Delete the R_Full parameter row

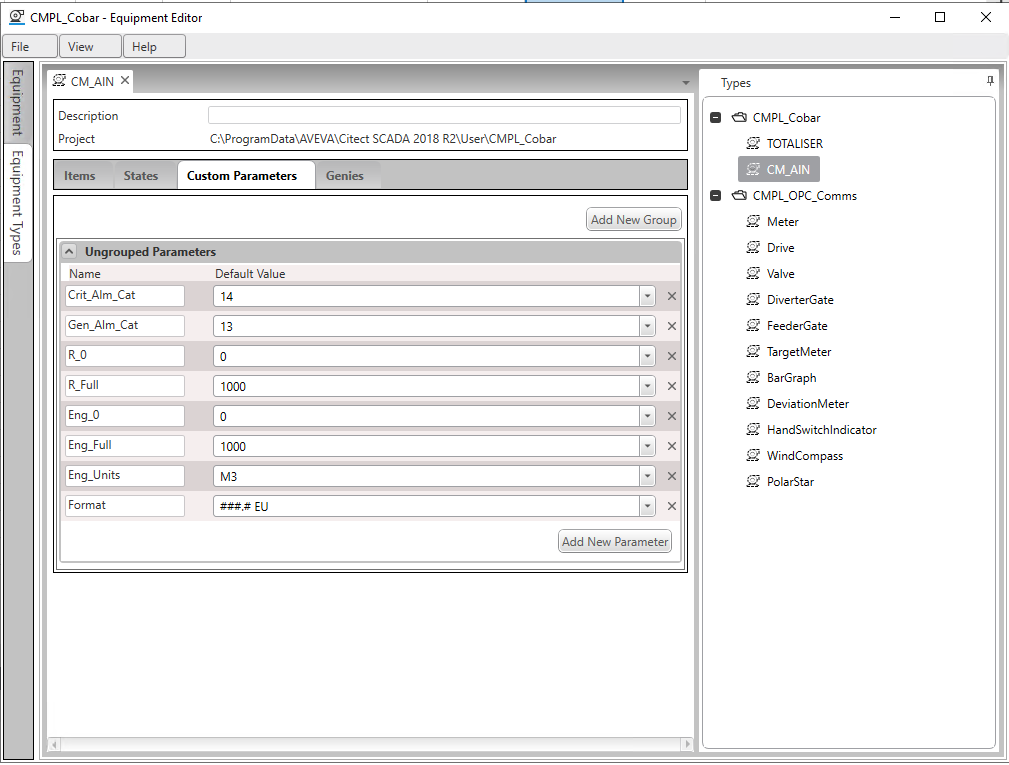(x=672, y=386)
